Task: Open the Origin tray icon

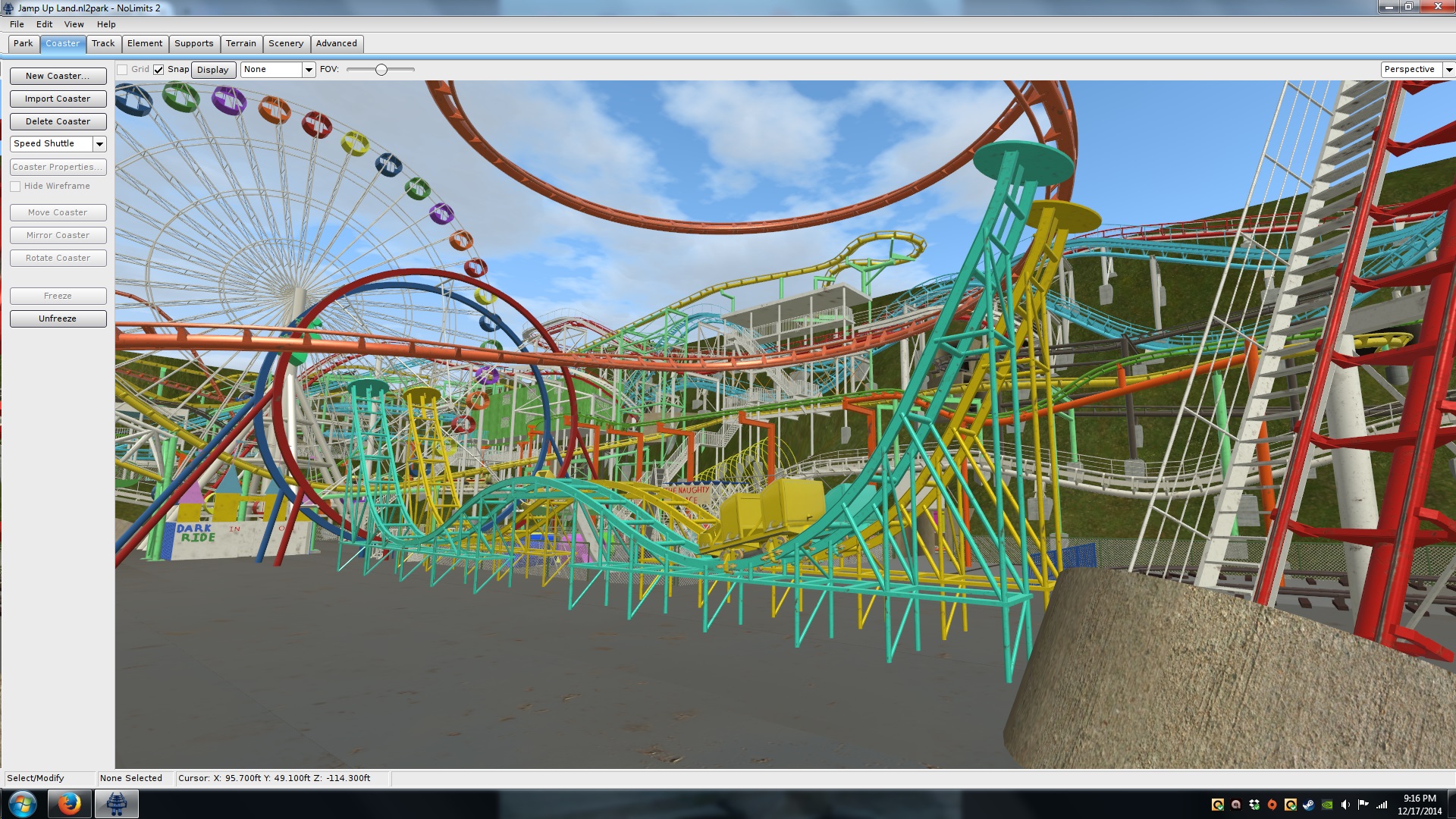Action: [1272, 805]
